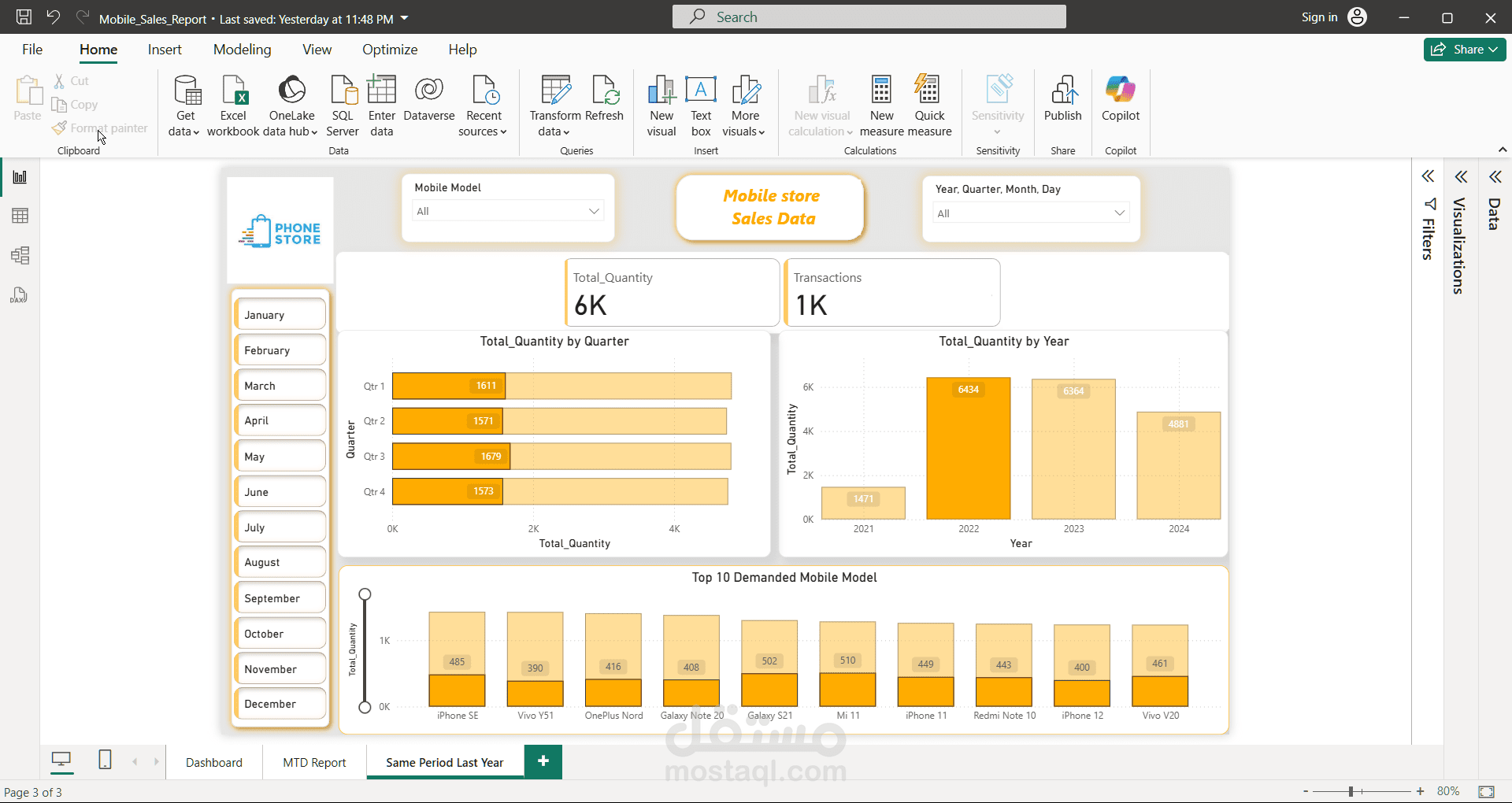Expand the Filters pane

tap(1428, 176)
